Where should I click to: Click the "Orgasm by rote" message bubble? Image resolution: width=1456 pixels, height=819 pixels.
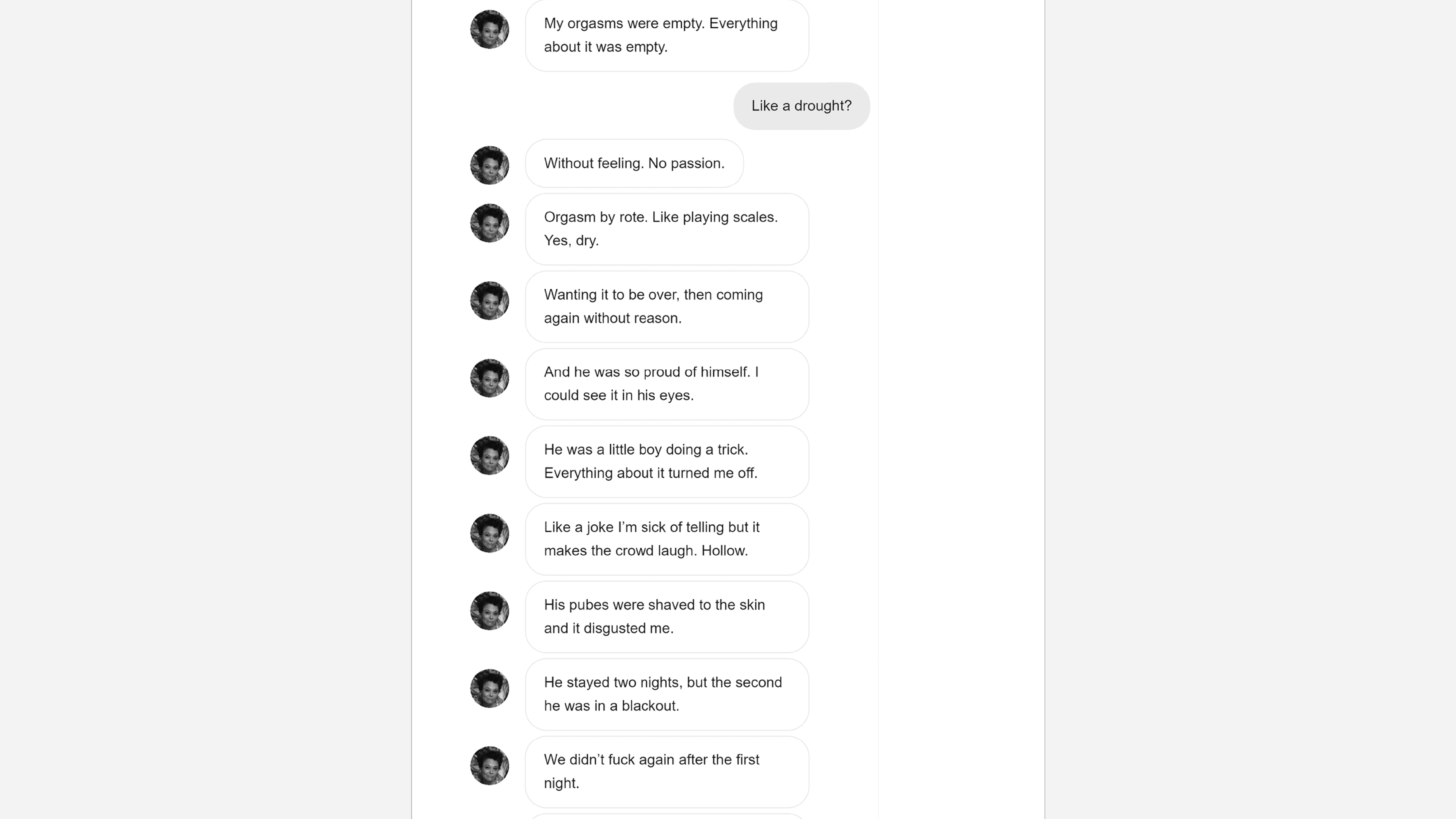667,229
